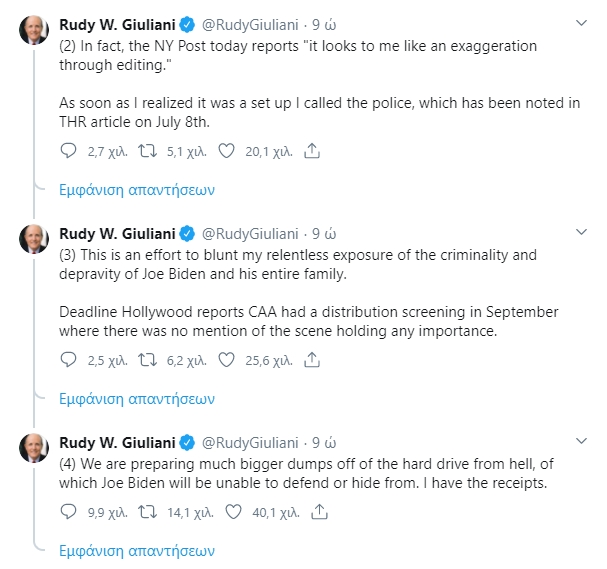Open the more-options chevron on tweet (4)
Screen dimensions: 607x569
tap(583, 441)
